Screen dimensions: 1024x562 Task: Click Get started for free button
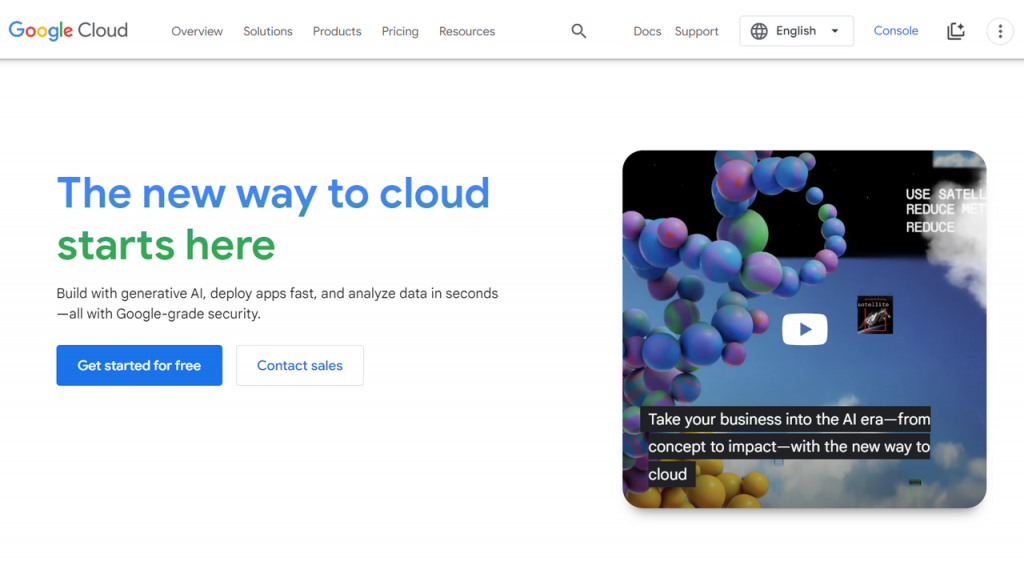[139, 366]
